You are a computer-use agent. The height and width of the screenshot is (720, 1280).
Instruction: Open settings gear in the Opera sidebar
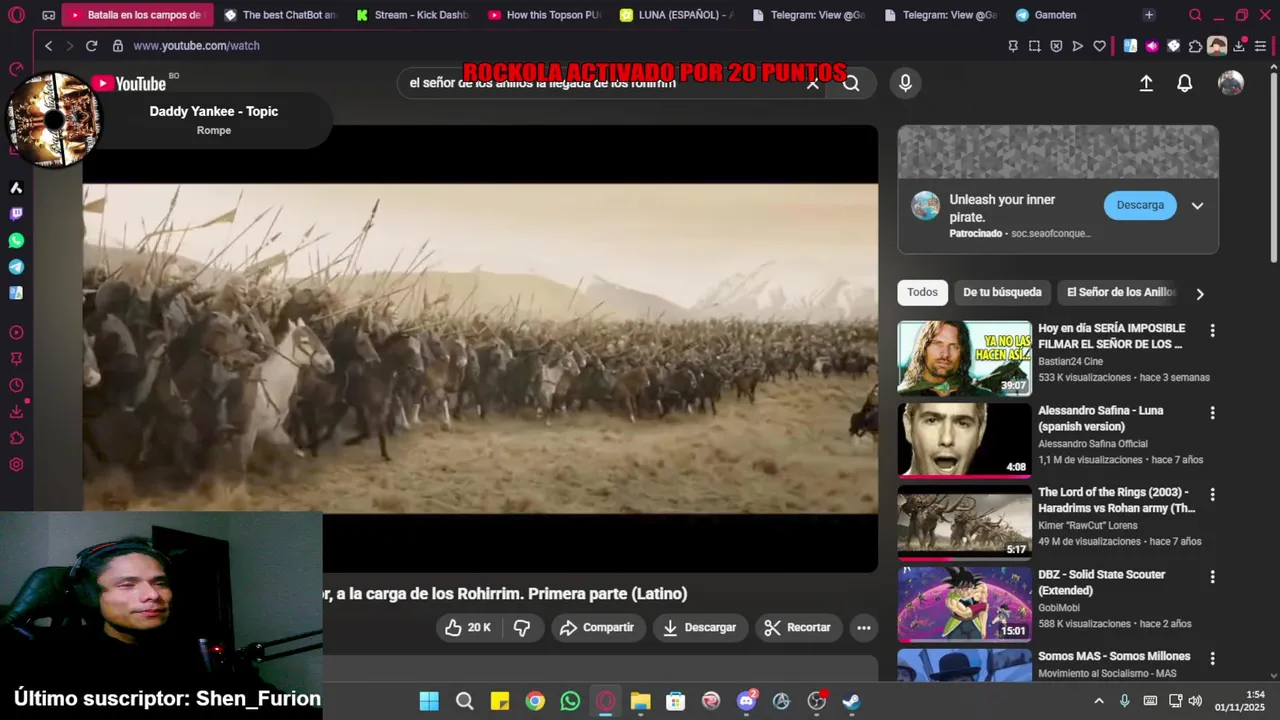pyautogui.click(x=16, y=465)
